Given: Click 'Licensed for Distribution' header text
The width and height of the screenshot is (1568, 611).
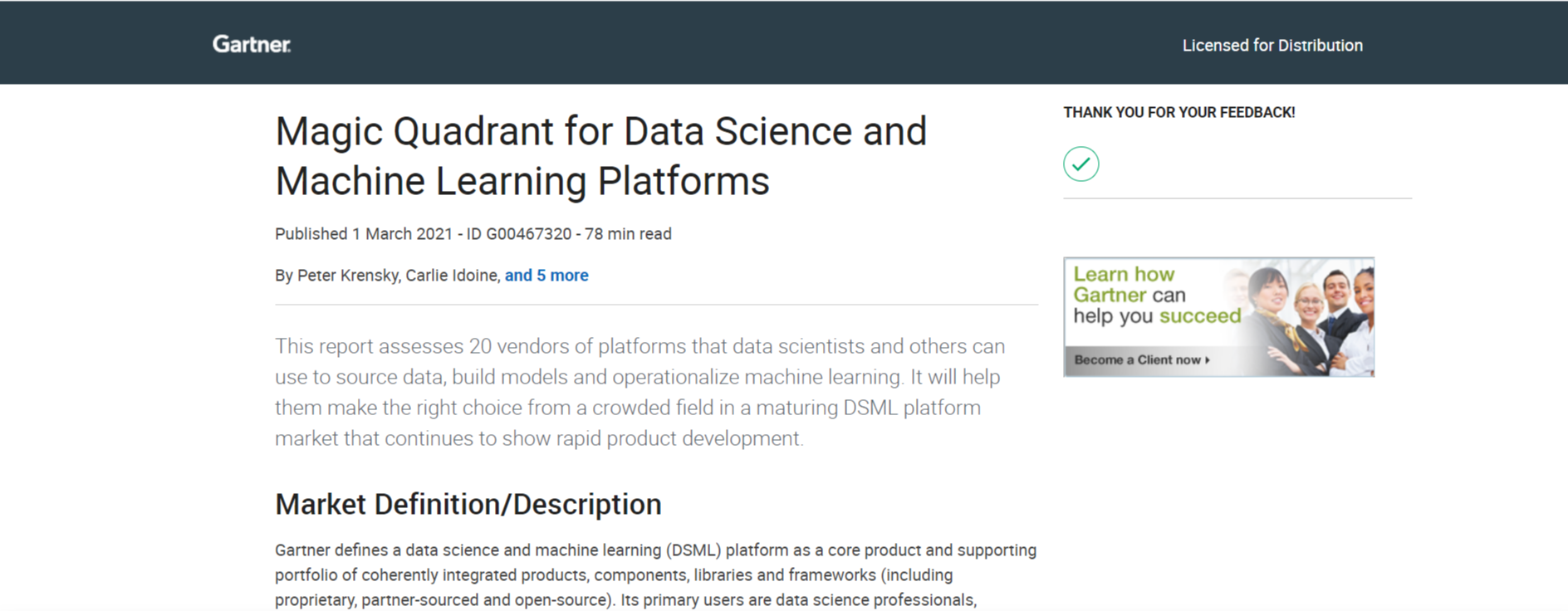Looking at the screenshot, I should pos(1272,46).
